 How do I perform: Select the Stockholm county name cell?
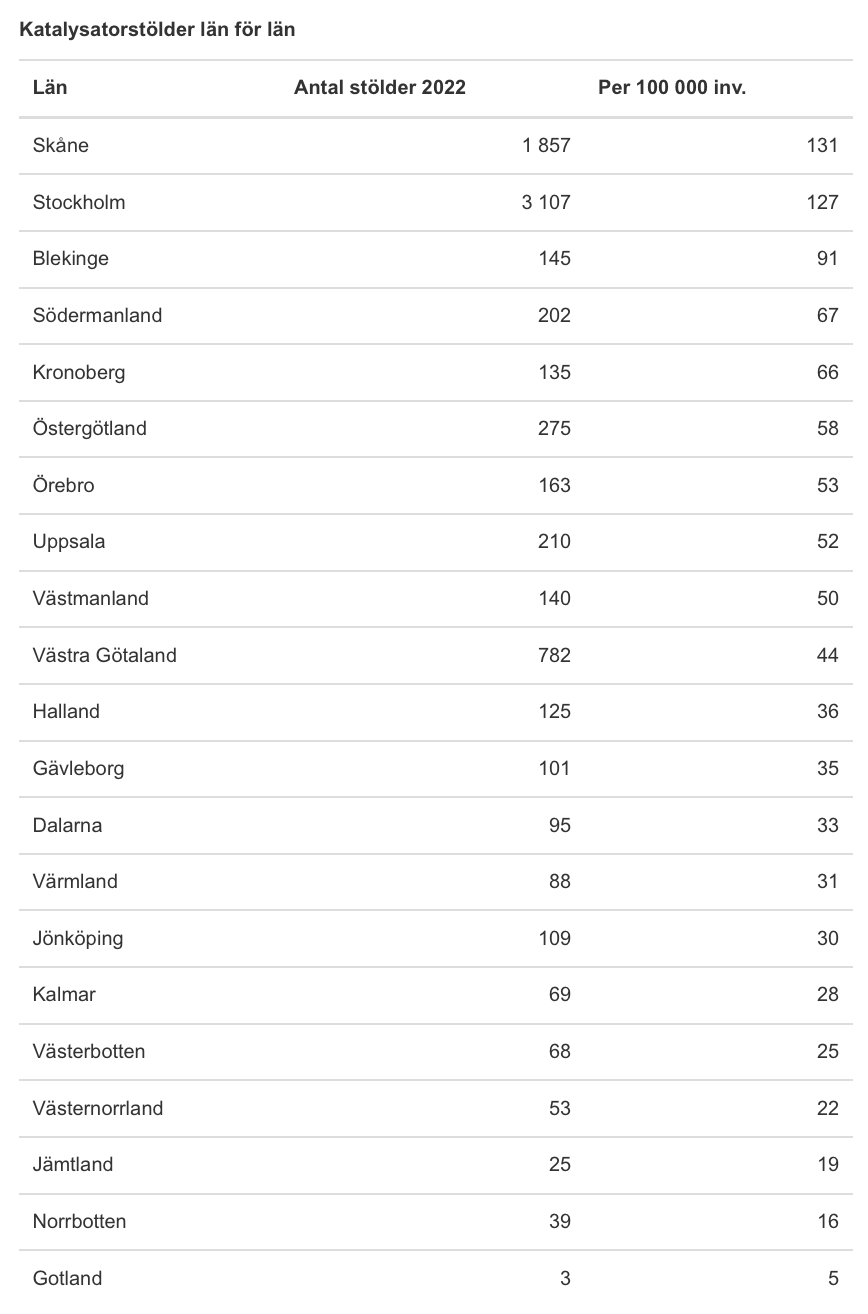79,202
